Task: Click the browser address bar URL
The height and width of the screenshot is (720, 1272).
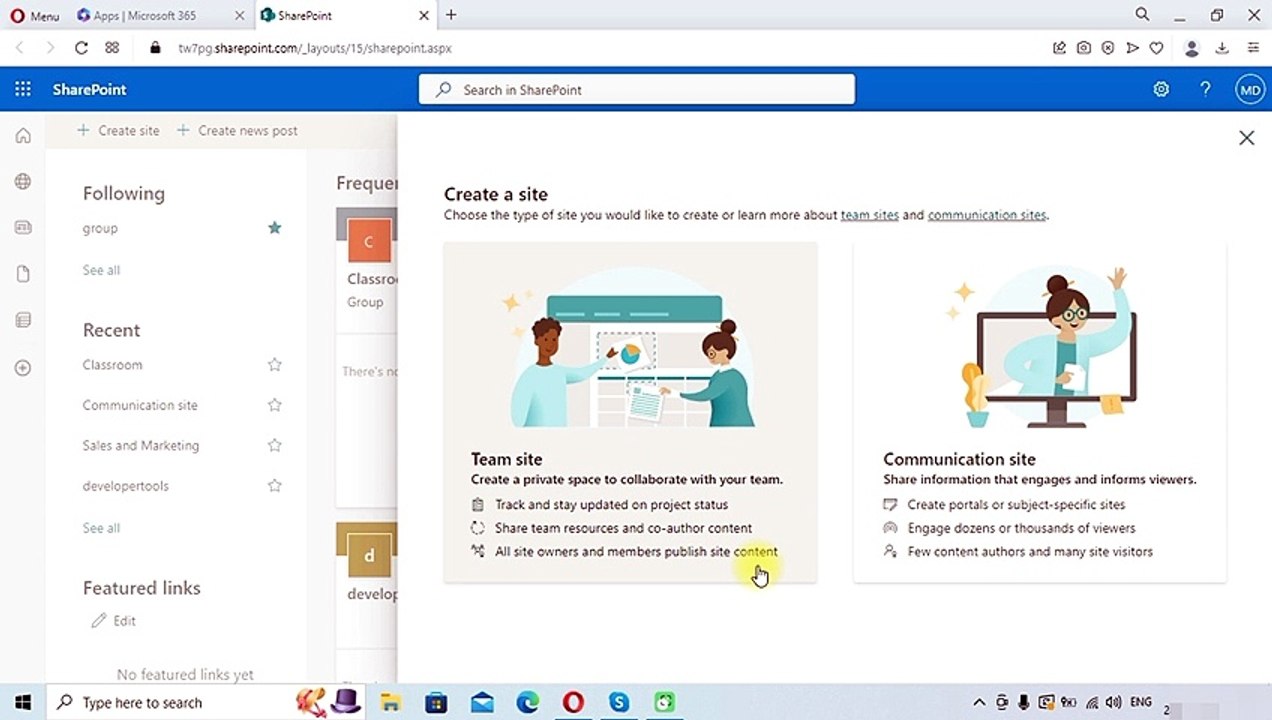Action: 315,47
